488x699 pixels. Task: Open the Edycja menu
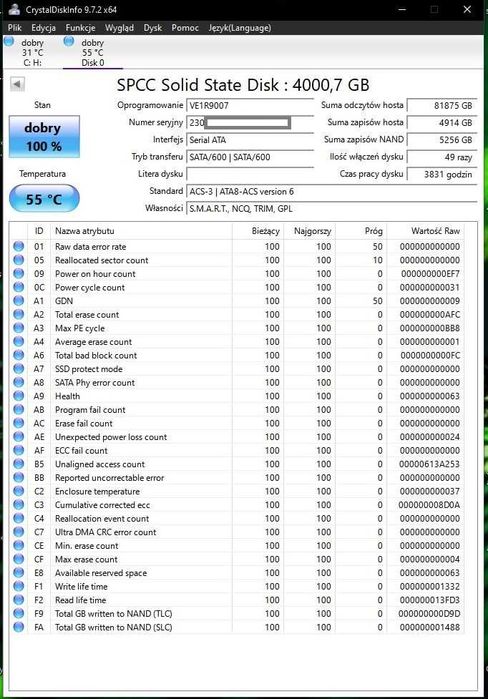pos(43,28)
